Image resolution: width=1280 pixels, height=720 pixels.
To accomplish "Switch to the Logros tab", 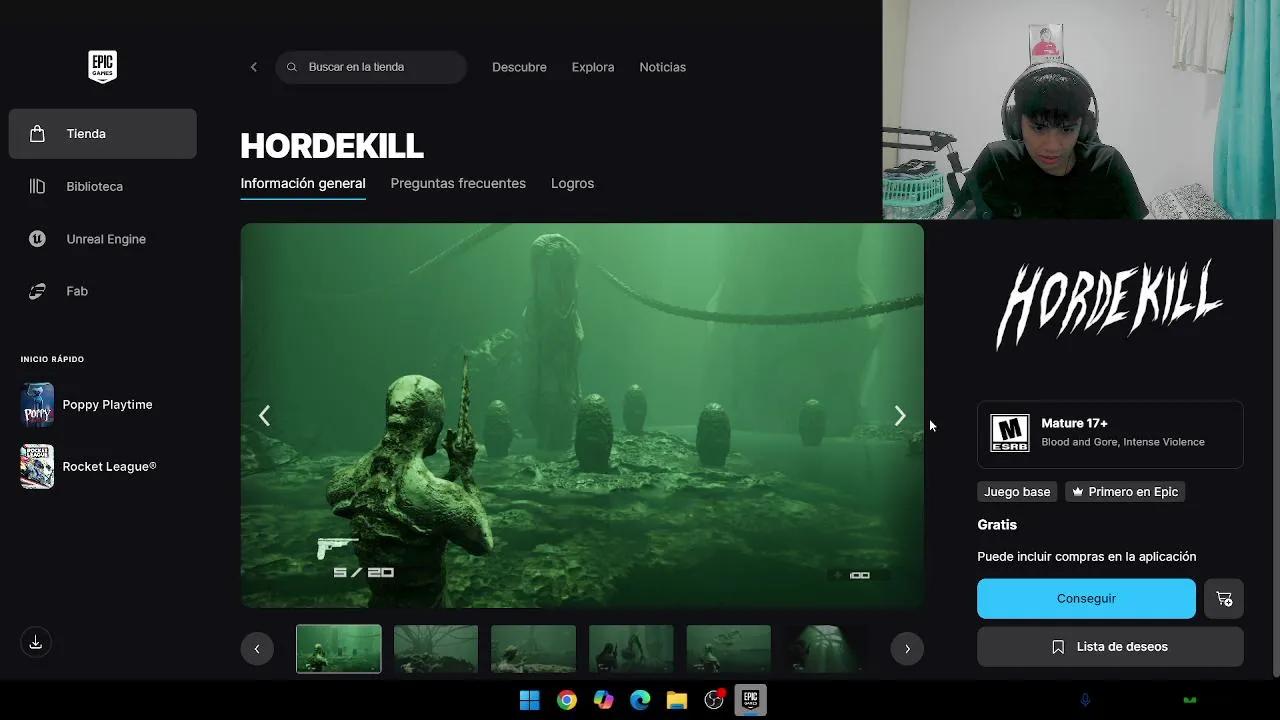I will tap(572, 184).
